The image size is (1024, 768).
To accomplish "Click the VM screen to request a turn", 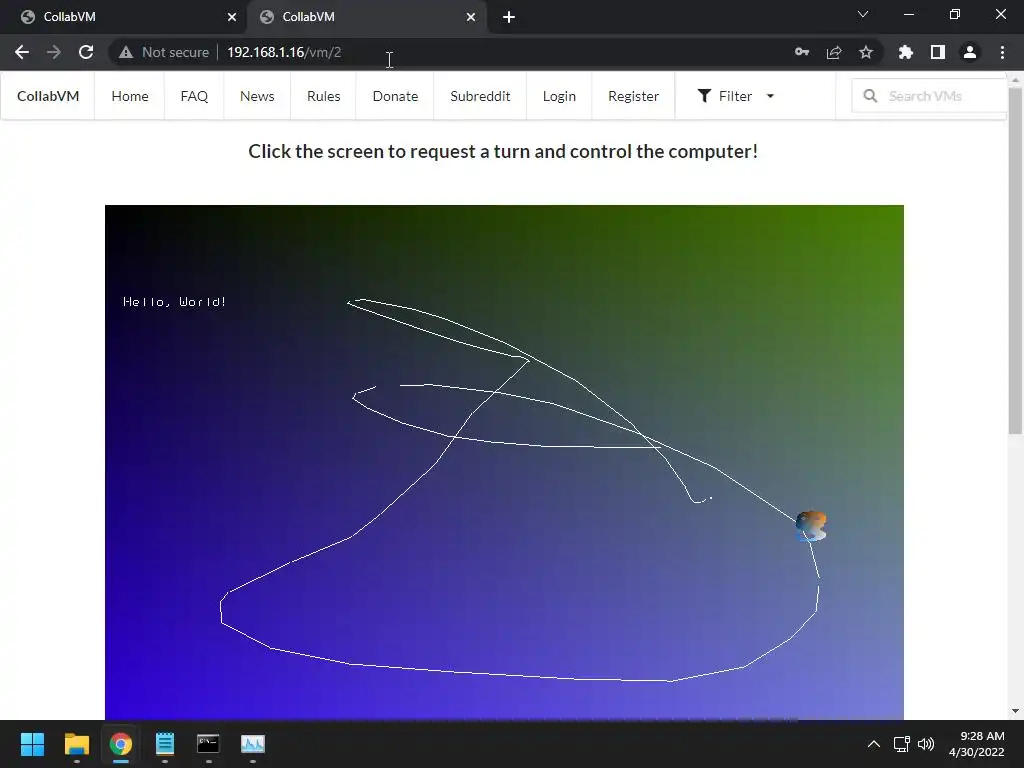I will (x=504, y=462).
